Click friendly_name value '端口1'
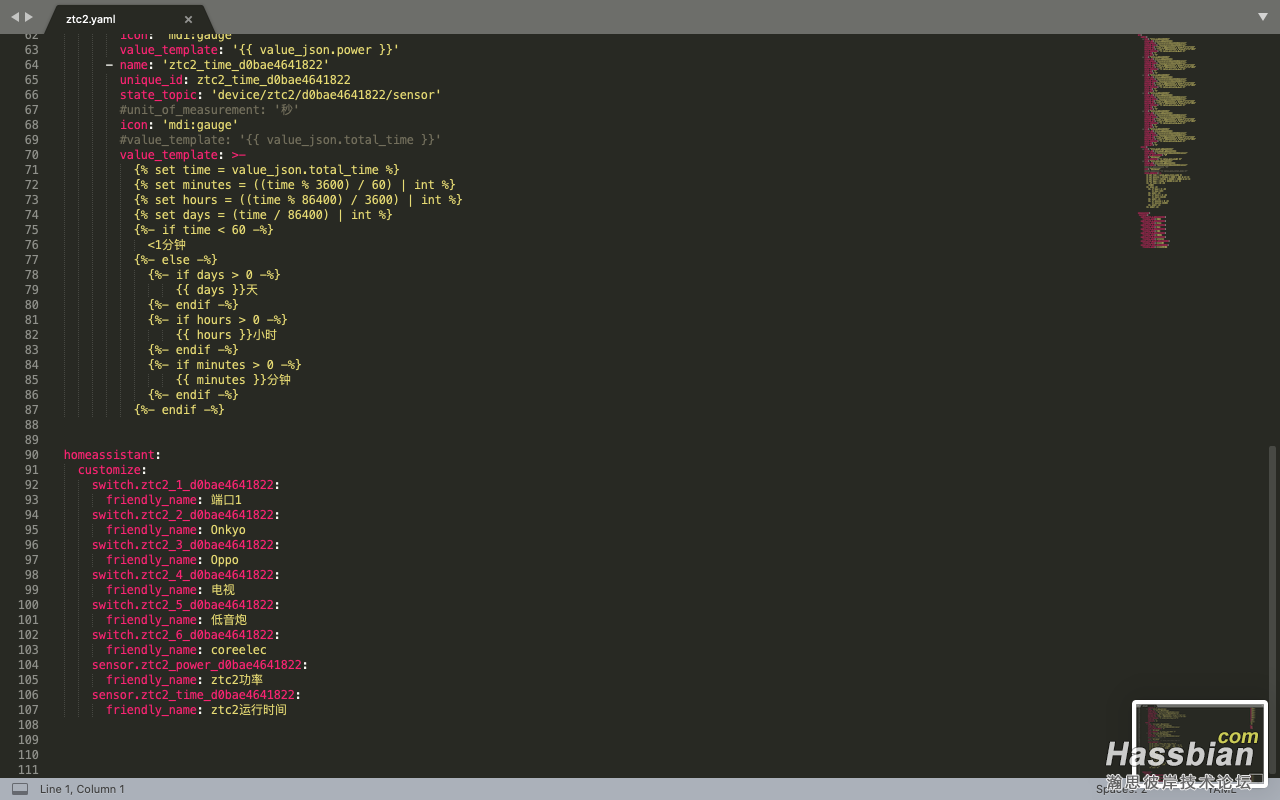 coord(227,500)
